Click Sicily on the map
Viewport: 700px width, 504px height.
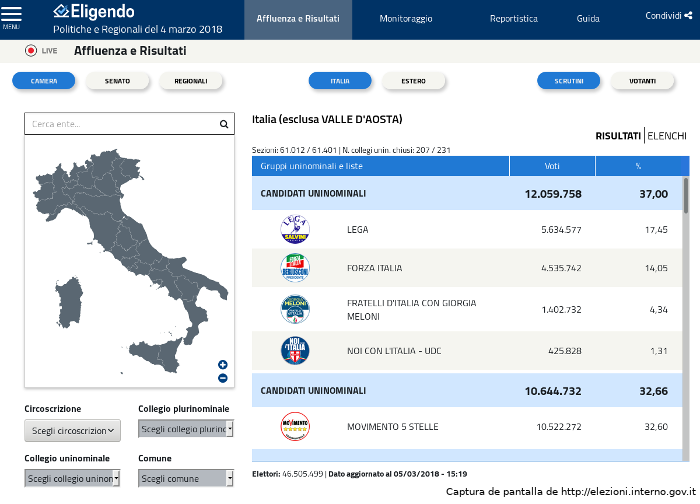(155, 354)
